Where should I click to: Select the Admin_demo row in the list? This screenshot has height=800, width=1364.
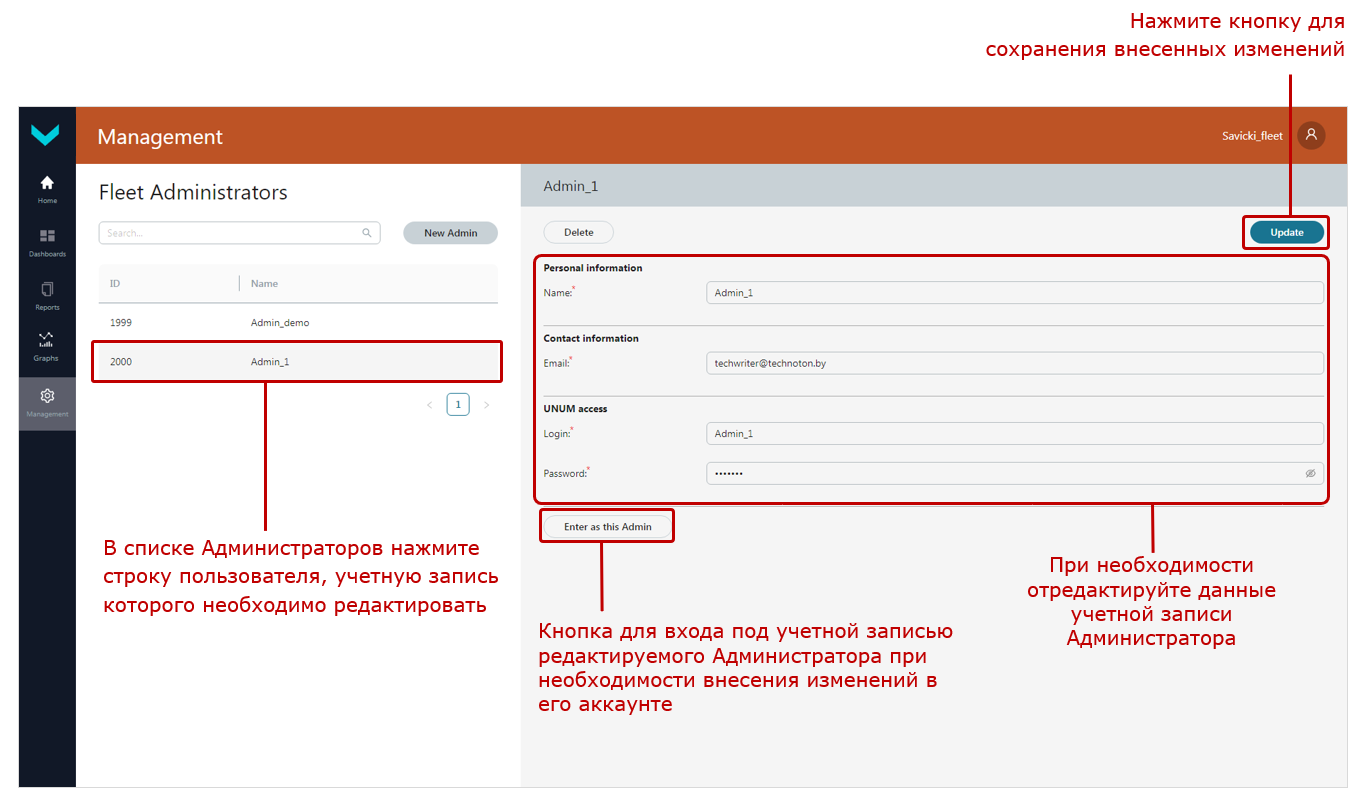[x=296, y=322]
